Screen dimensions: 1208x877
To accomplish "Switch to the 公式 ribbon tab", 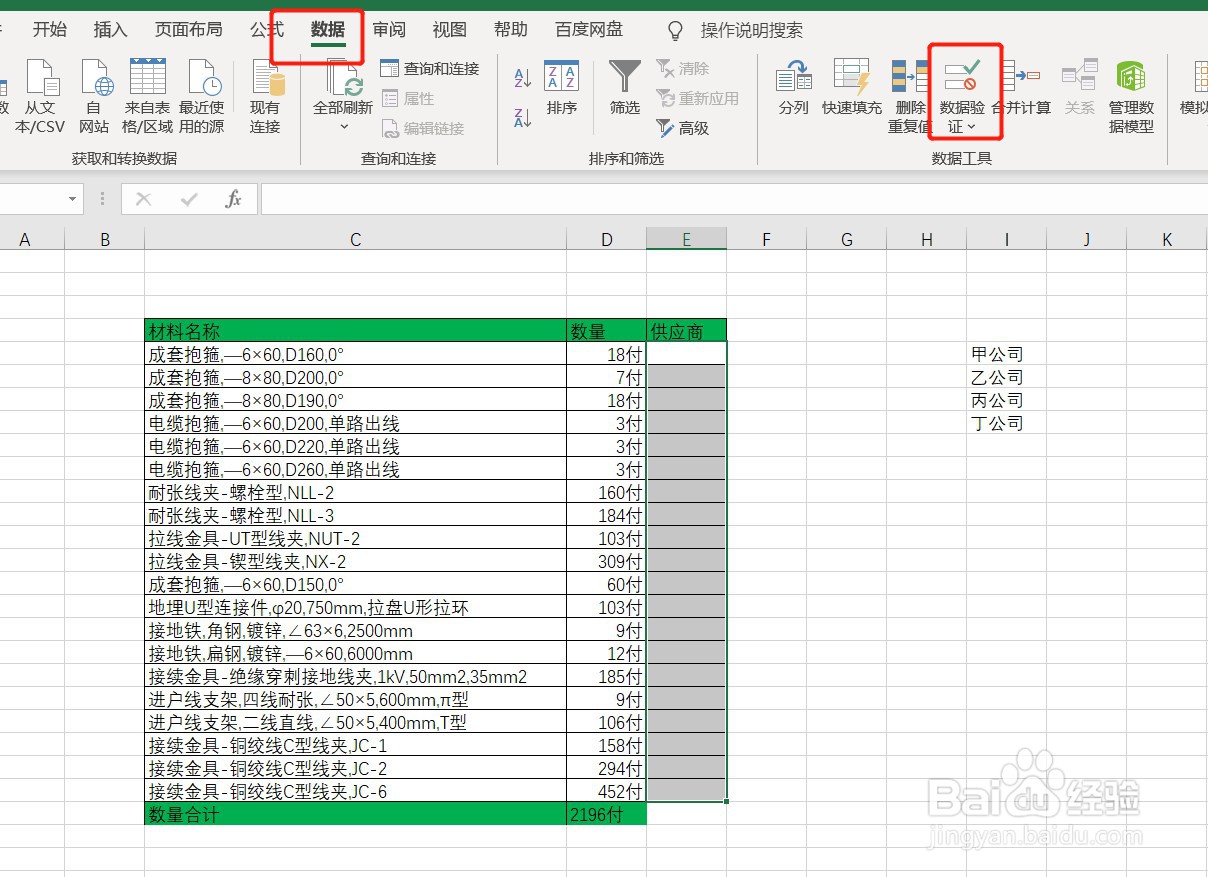I will 265,30.
